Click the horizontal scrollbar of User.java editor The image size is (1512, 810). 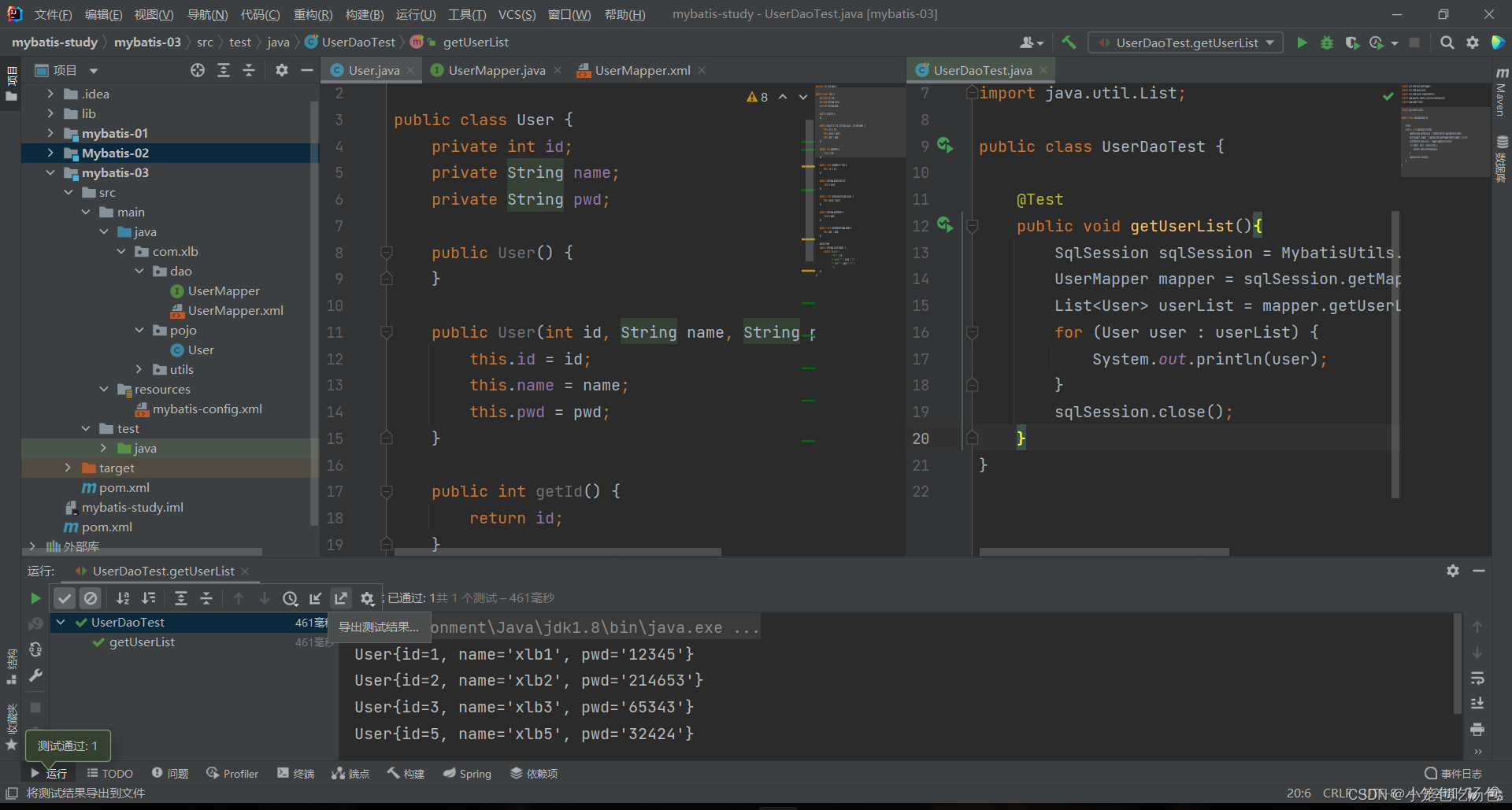click(x=558, y=552)
